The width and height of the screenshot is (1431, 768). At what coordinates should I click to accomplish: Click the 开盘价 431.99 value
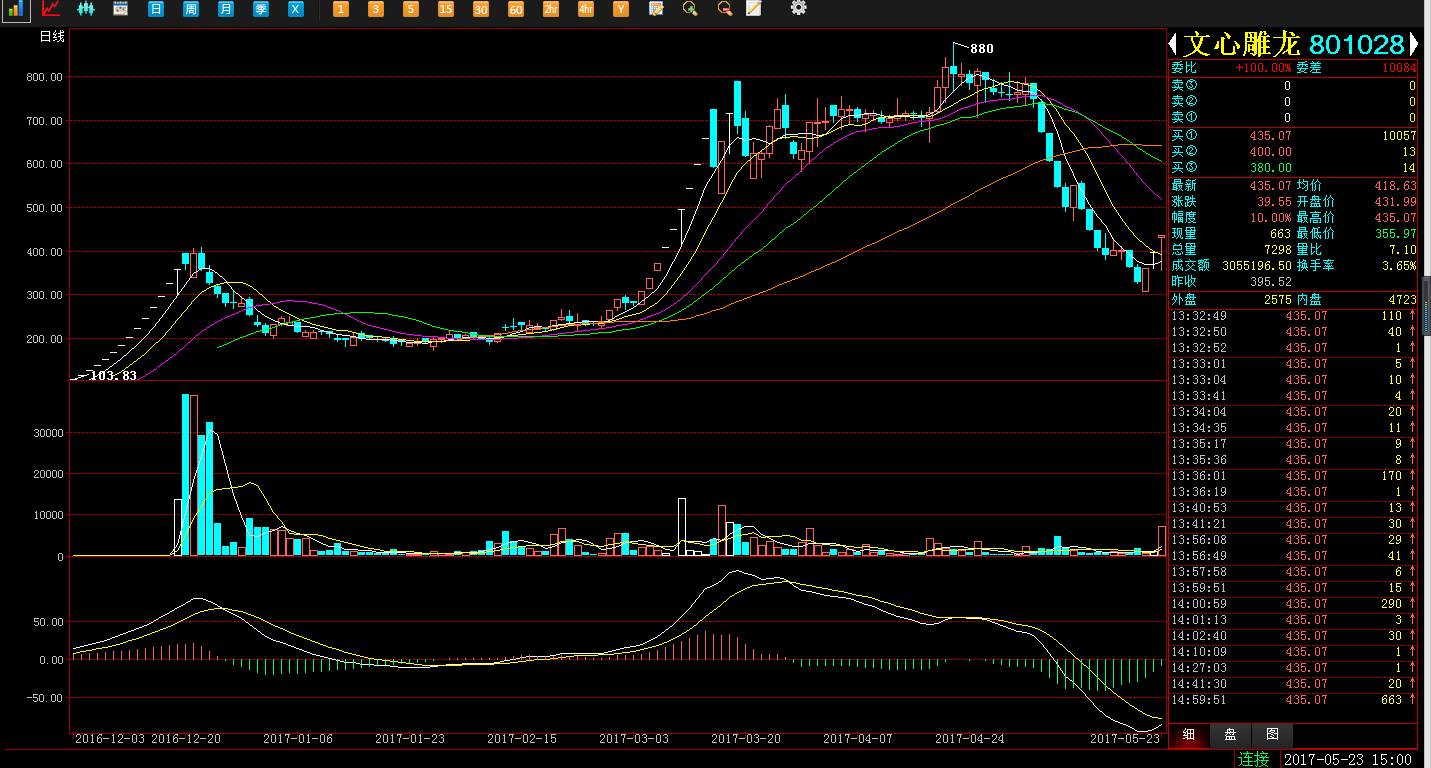click(1395, 201)
